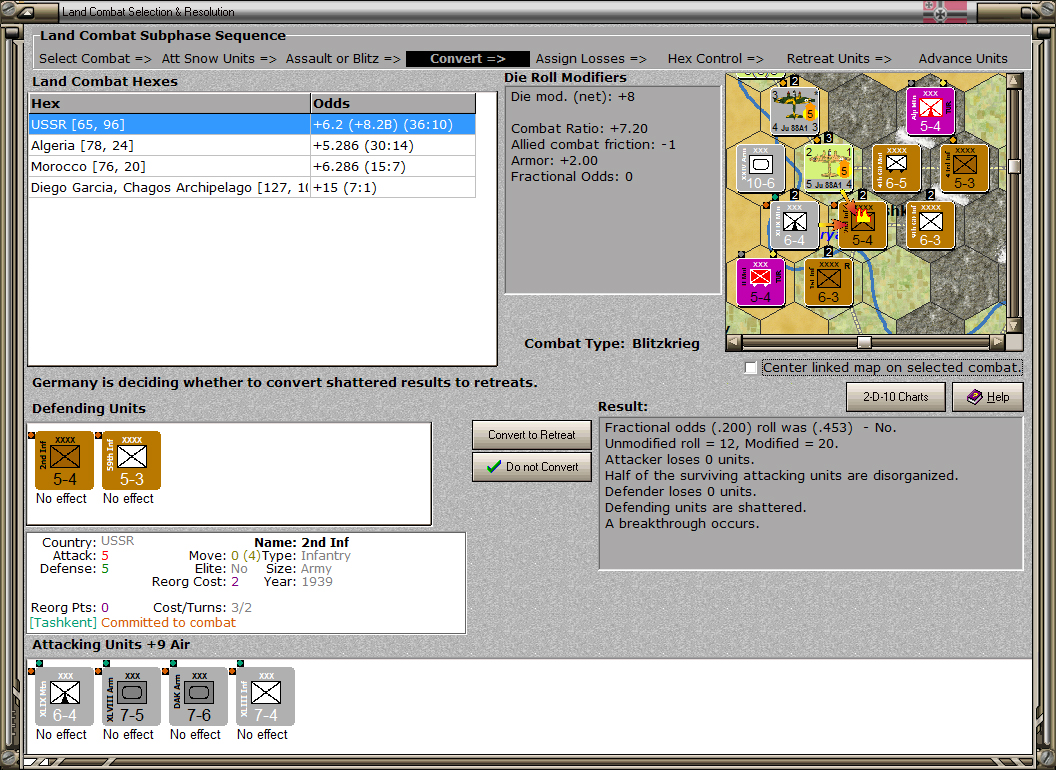Click the map's vertical scrollbar down arrow
Screen dimensions: 1056x770
tap(1015, 325)
